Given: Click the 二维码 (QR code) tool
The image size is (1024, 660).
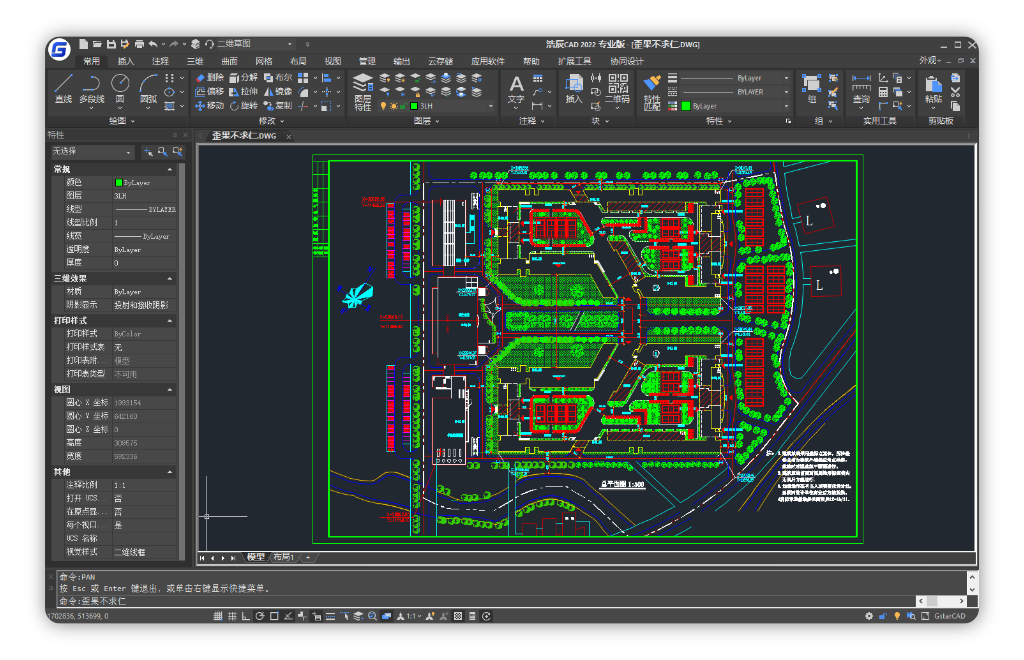Looking at the screenshot, I should [x=617, y=89].
